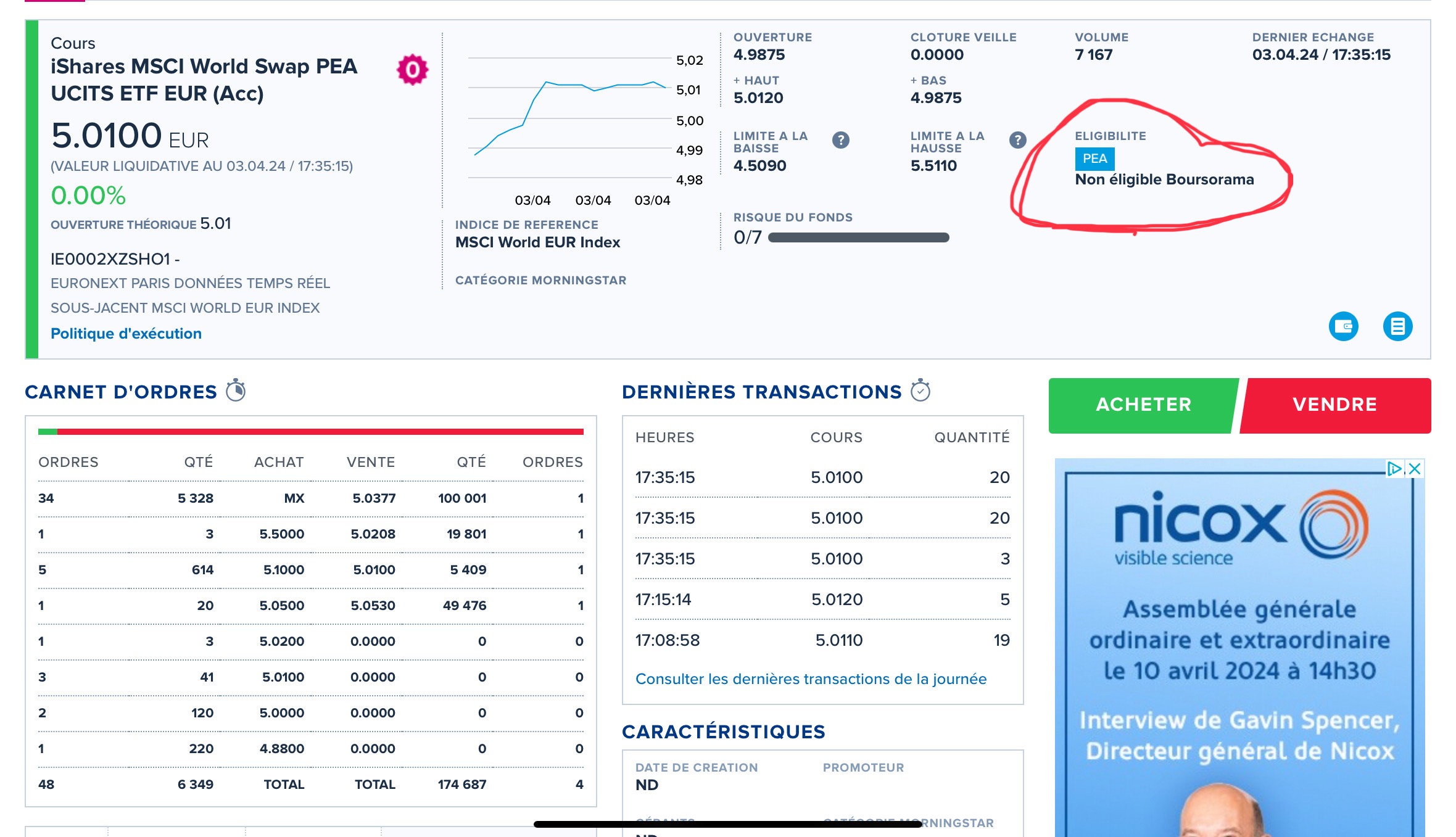Click the 5.1000 achat price cell
Image resolution: width=1456 pixels, height=837 pixels.
tap(284, 570)
